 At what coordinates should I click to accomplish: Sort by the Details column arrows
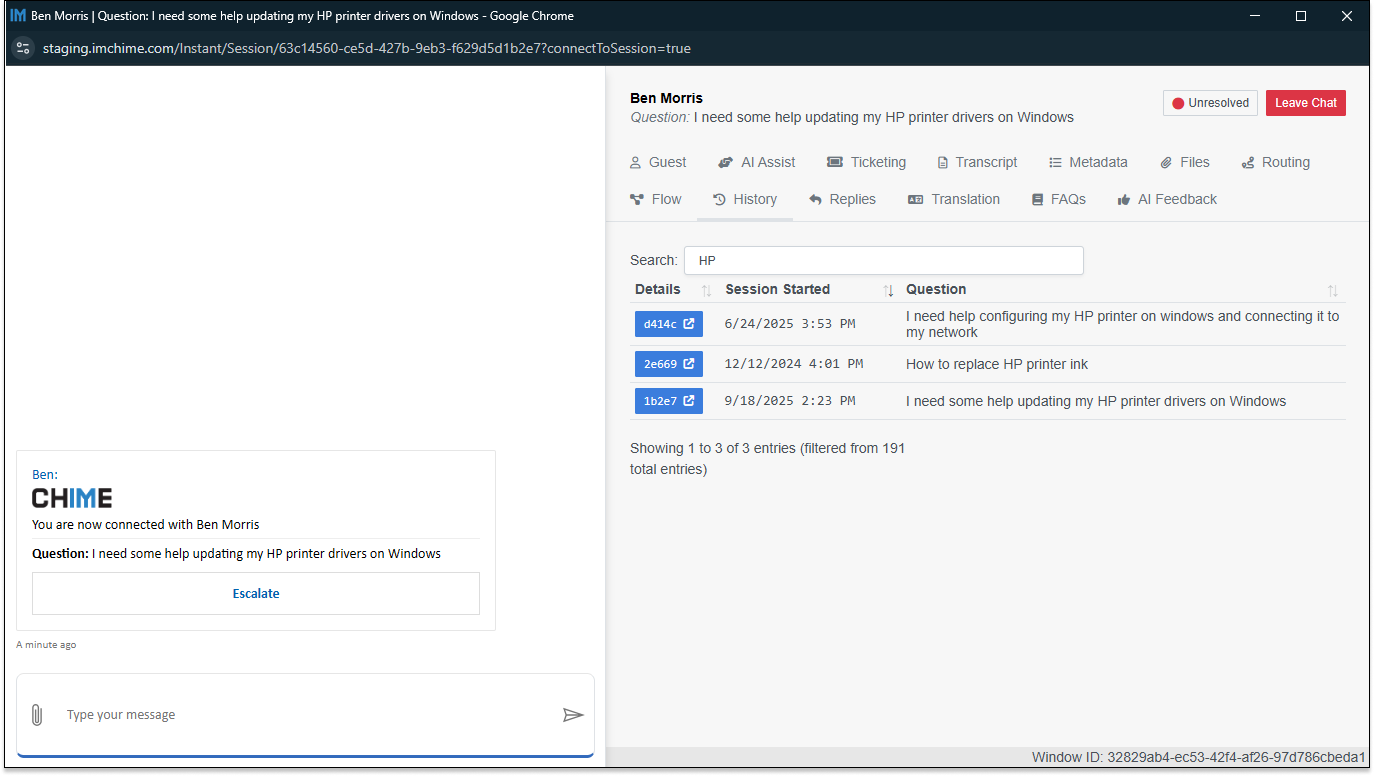pyautogui.click(x=706, y=291)
